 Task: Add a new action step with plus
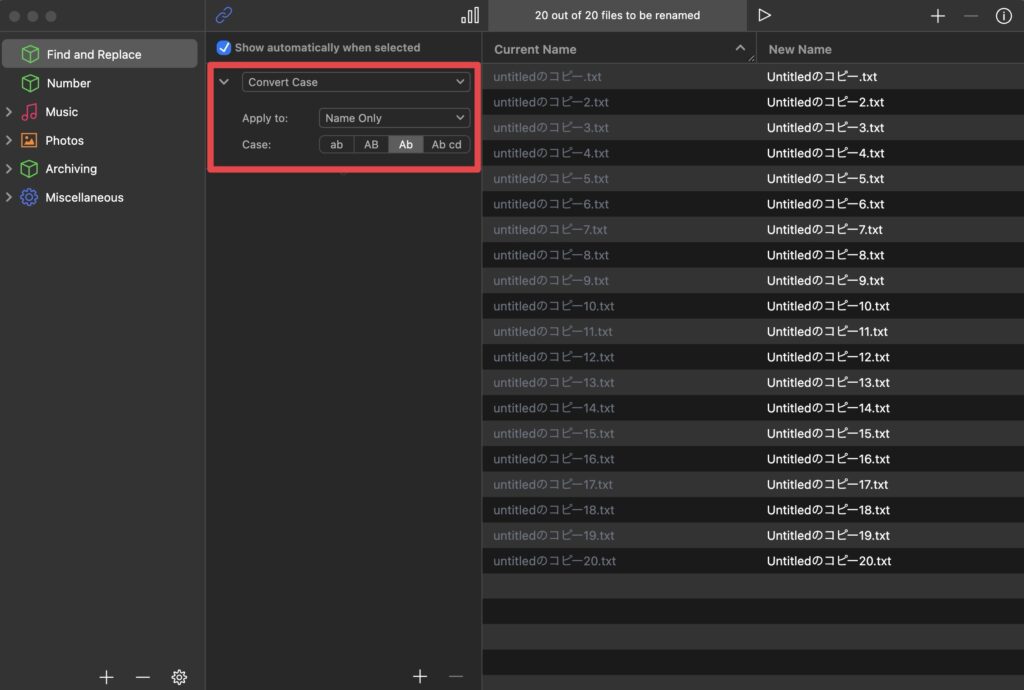click(420, 677)
